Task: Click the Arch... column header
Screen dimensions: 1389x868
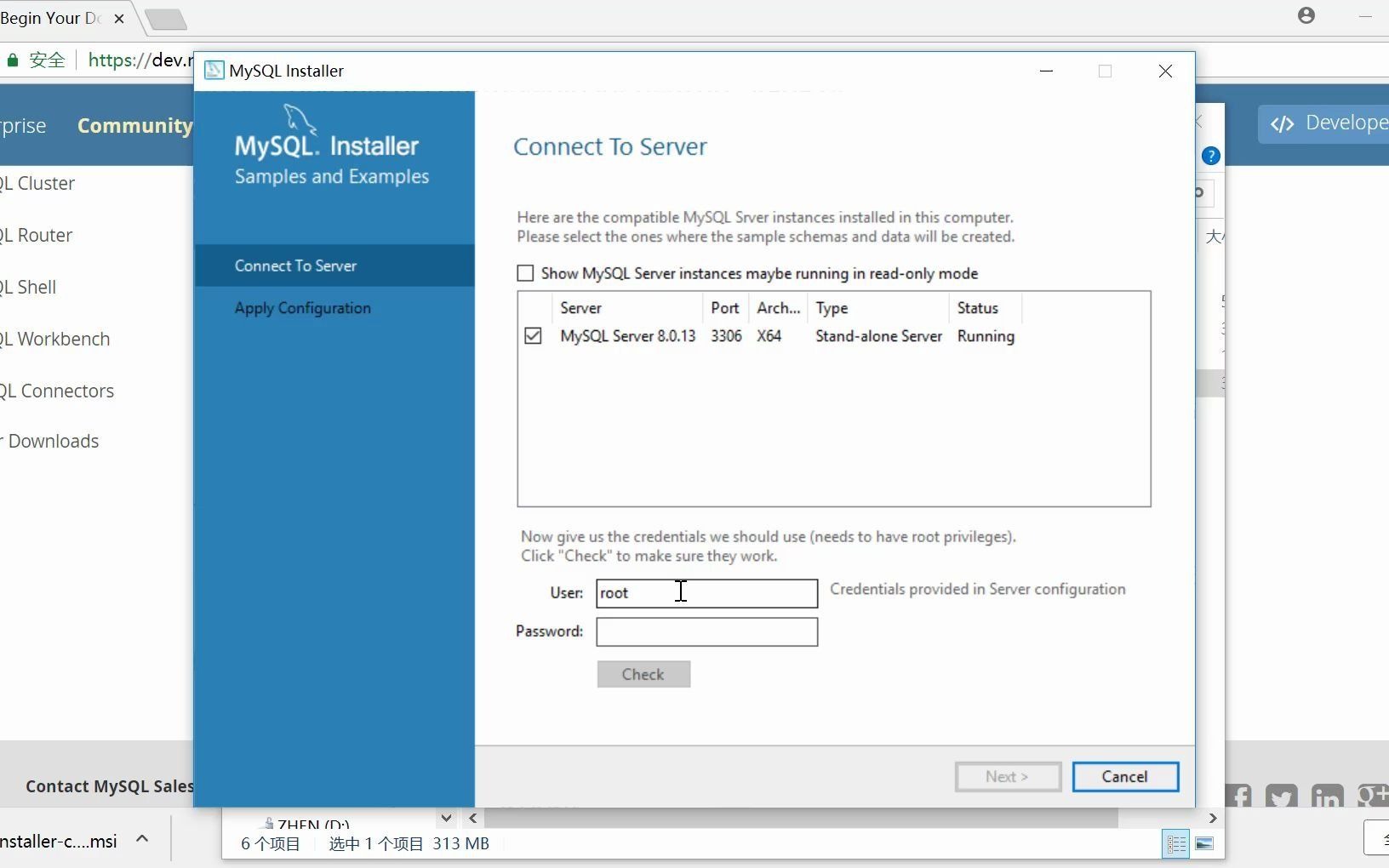Action: (778, 308)
